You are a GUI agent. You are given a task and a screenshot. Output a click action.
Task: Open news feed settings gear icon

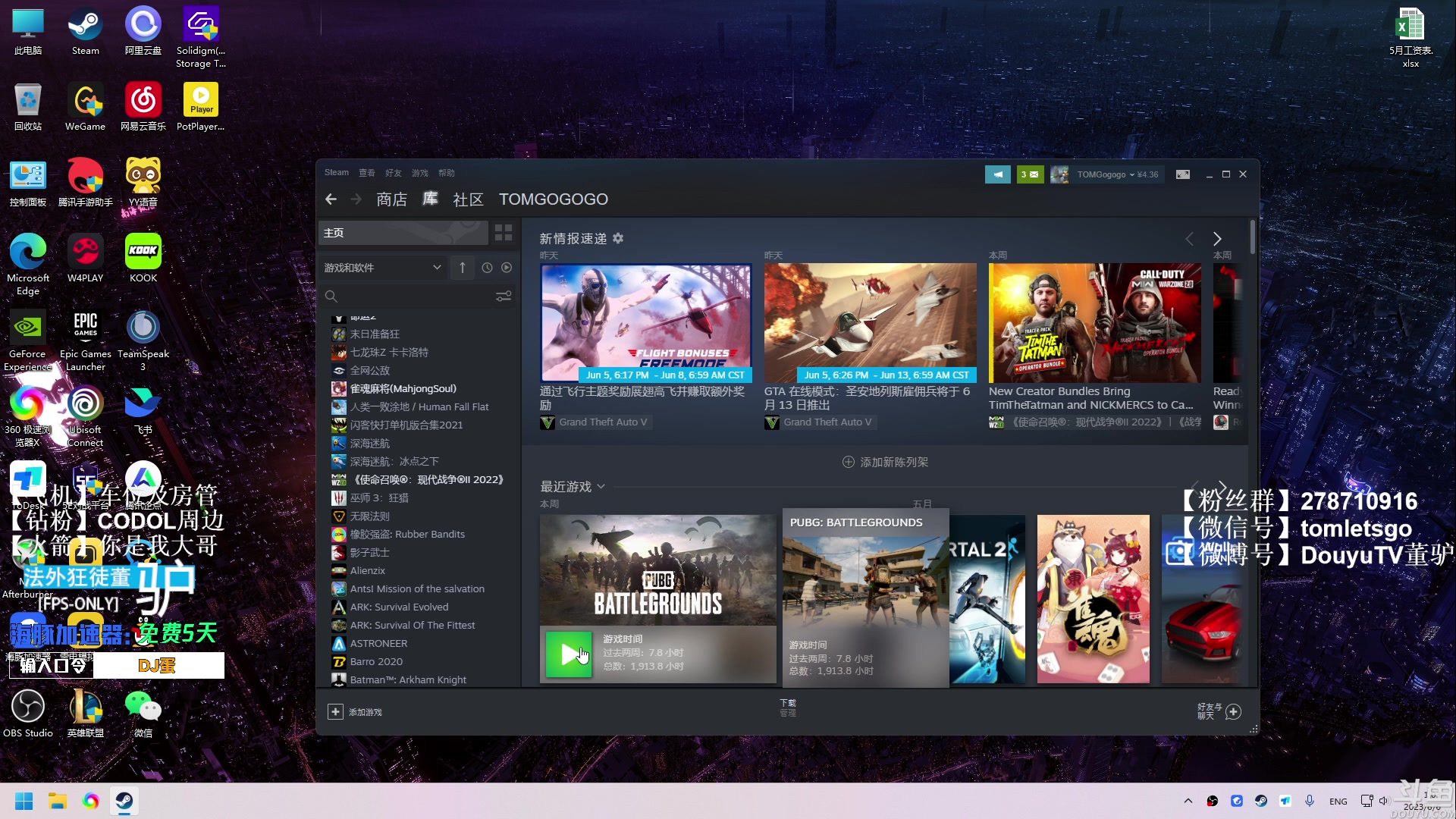click(x=618, y=238)
